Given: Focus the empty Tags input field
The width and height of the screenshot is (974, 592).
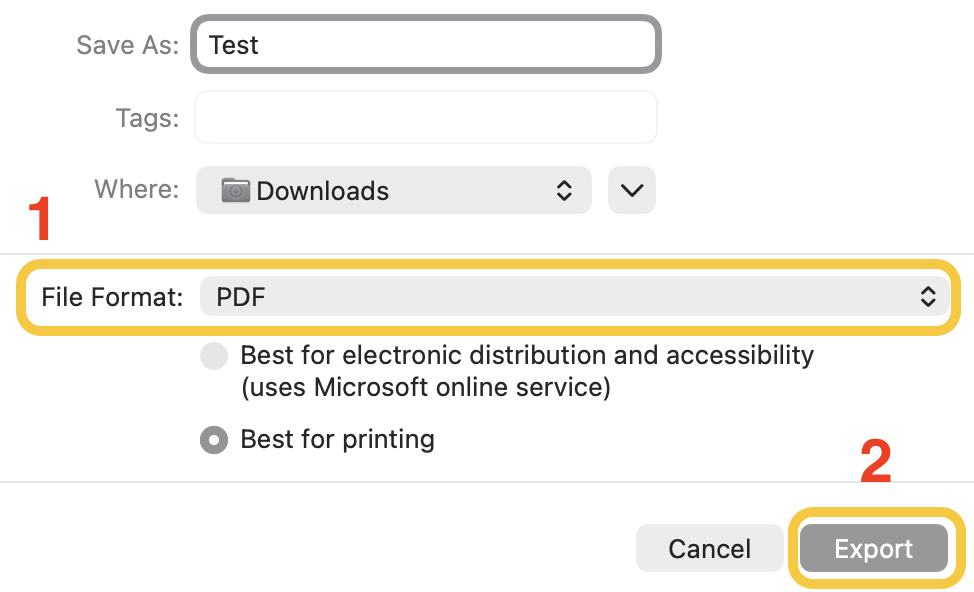Looking at the screenshot, I should 426,118.
